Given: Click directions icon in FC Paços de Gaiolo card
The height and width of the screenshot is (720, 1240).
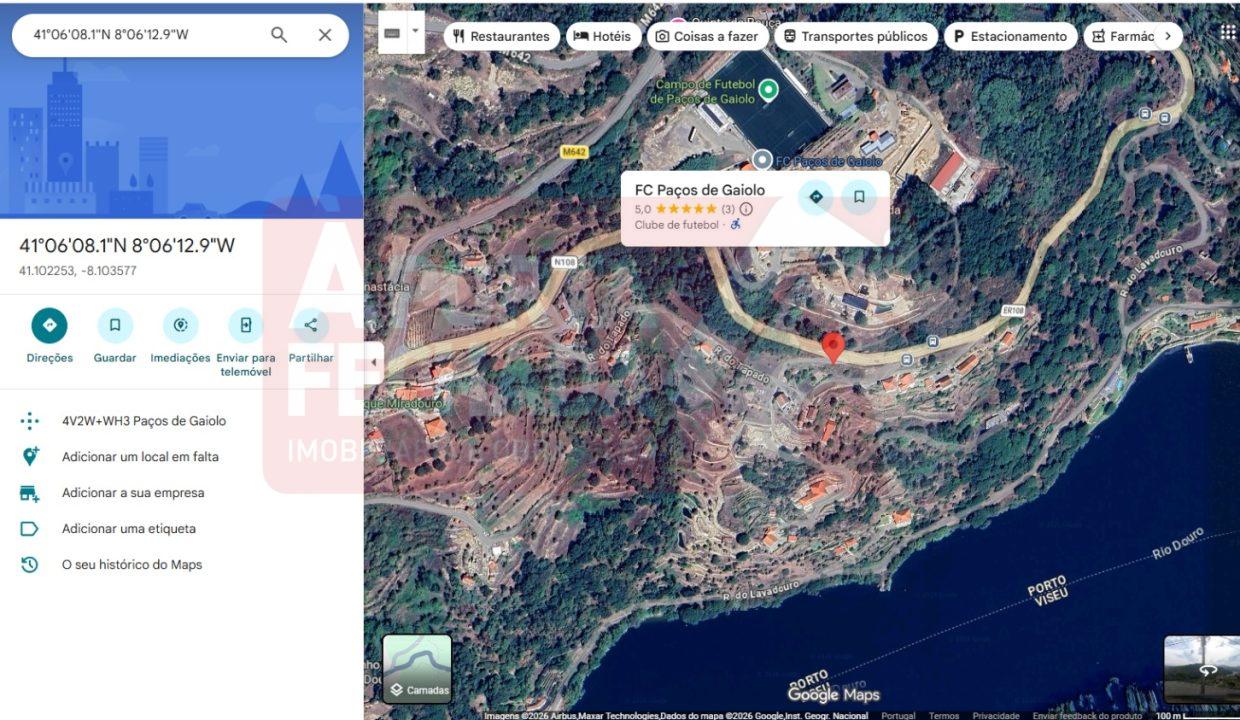Looking at the screenshot, I should [x=816, y=197].
